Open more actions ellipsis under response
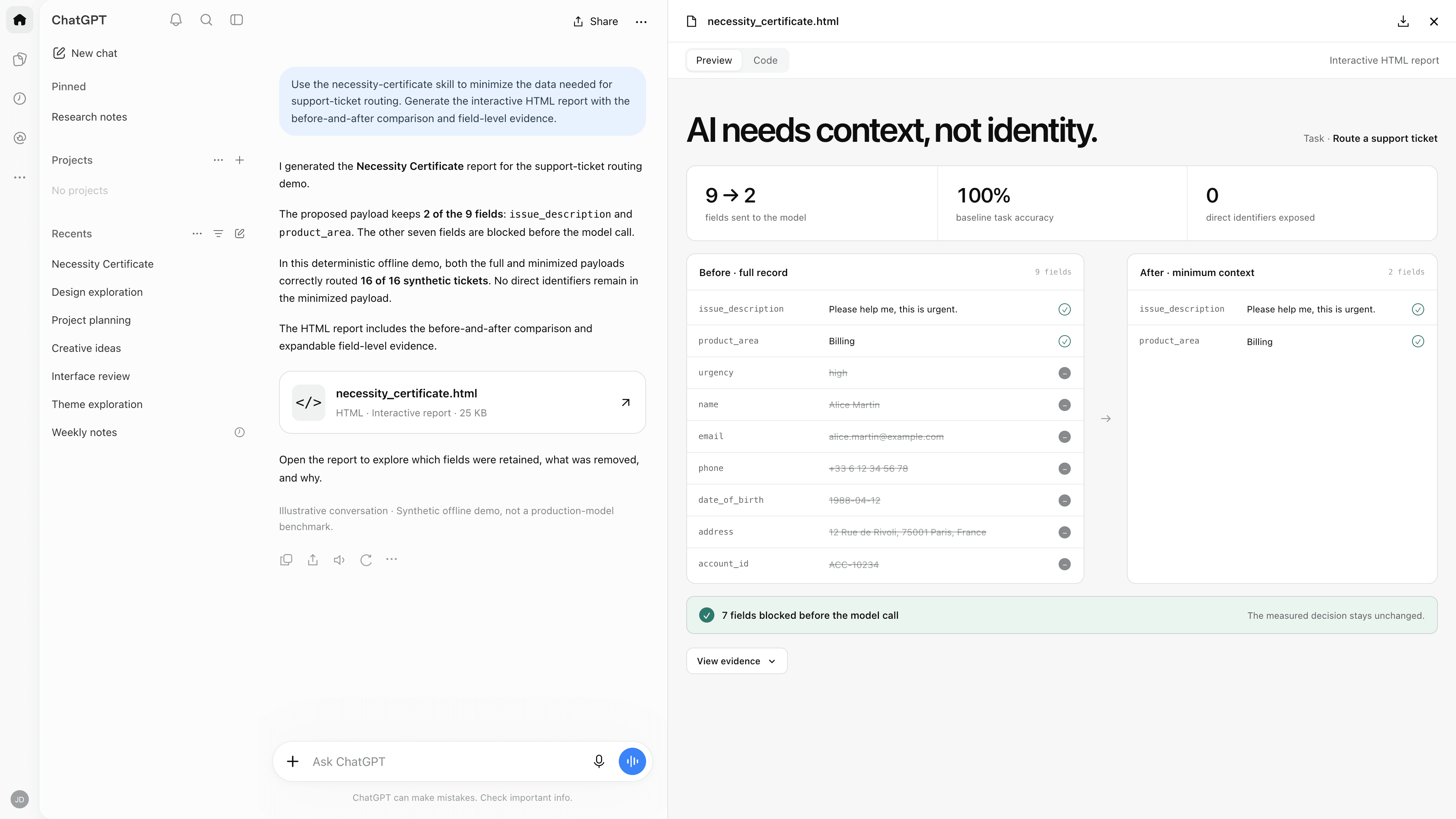Viewport: 1456px width, 819px height. 392,560
